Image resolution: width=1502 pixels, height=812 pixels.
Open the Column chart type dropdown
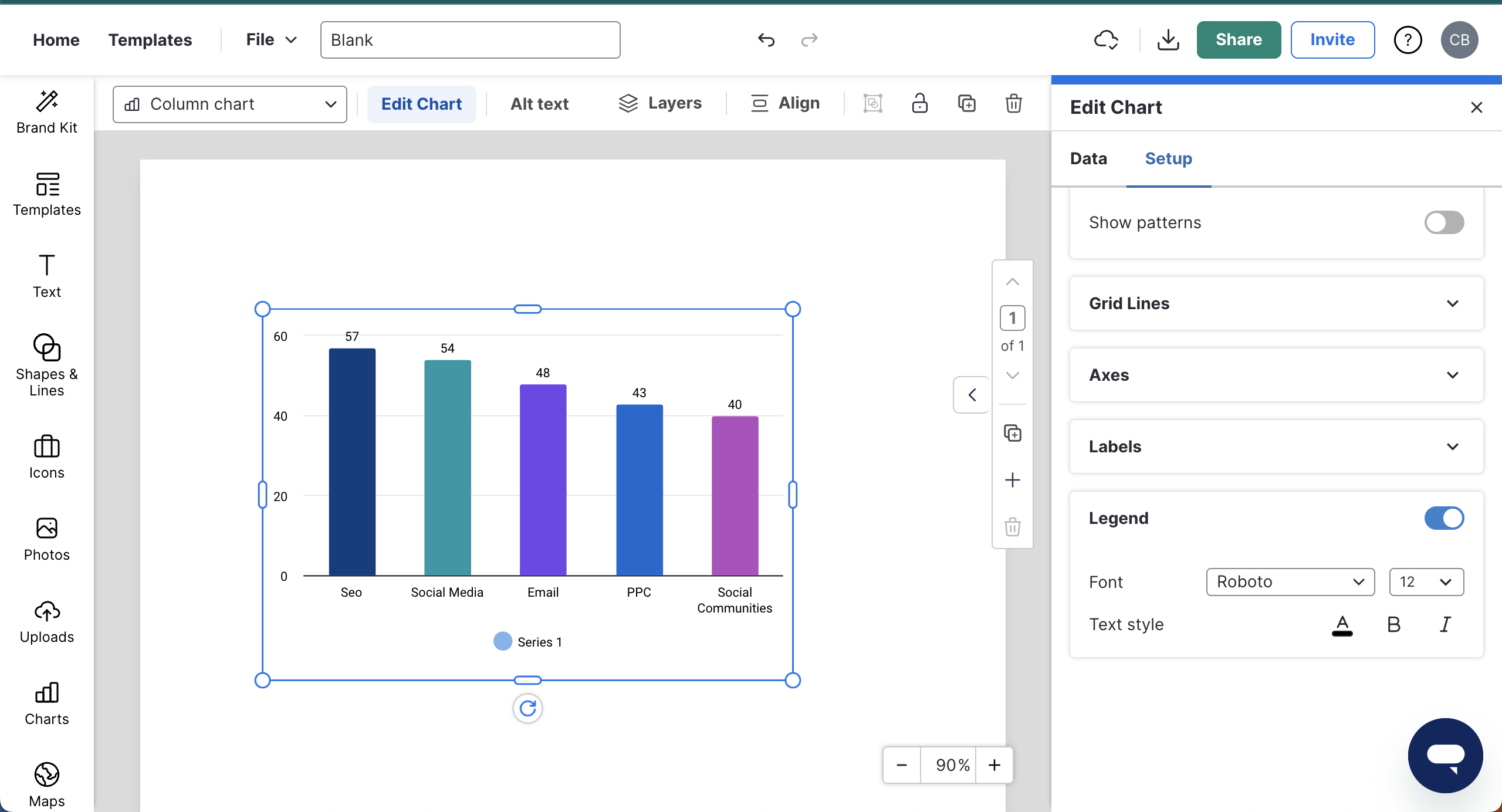point(229,104)
